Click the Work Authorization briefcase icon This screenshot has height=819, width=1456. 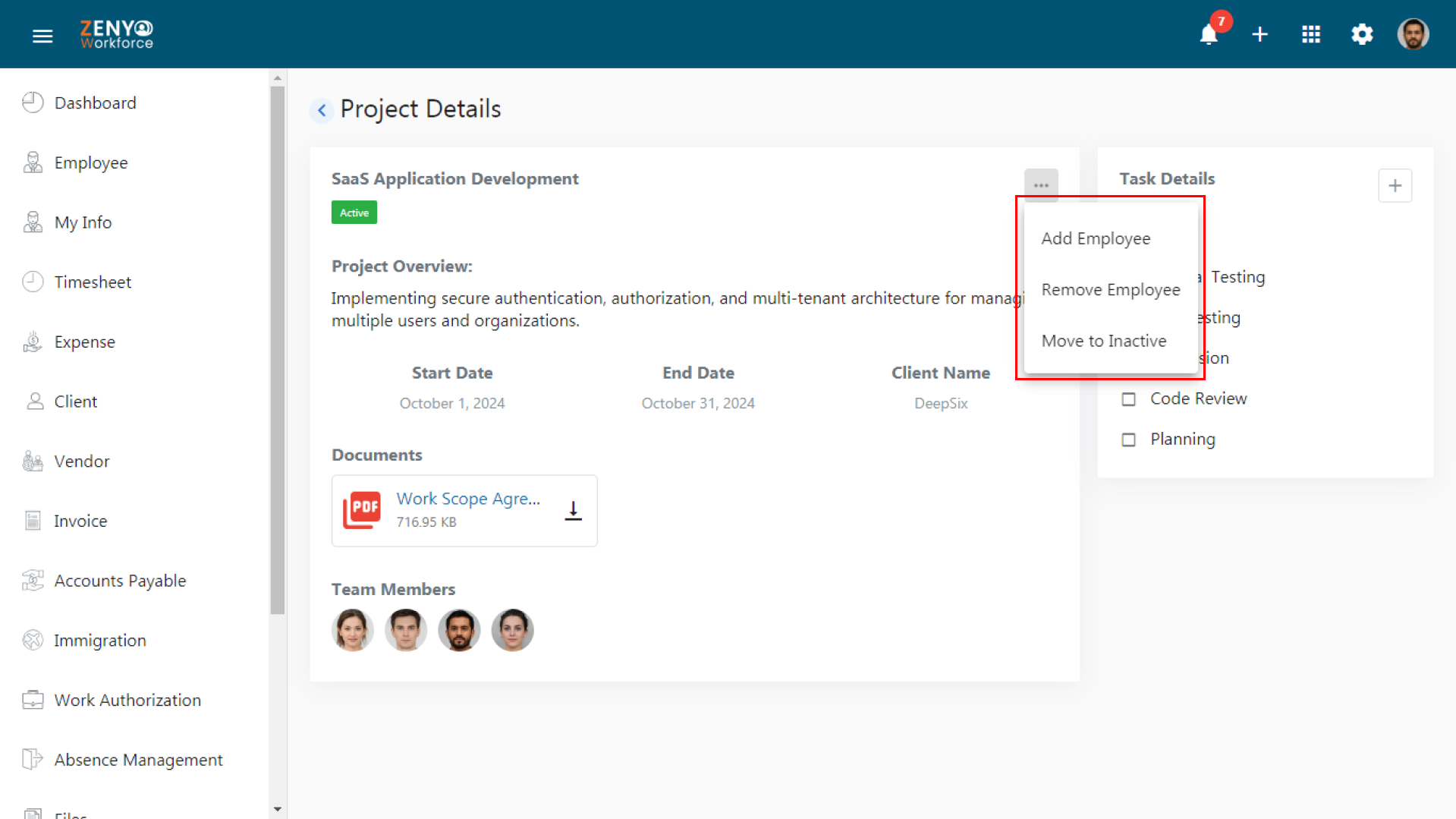pos(33,700)
